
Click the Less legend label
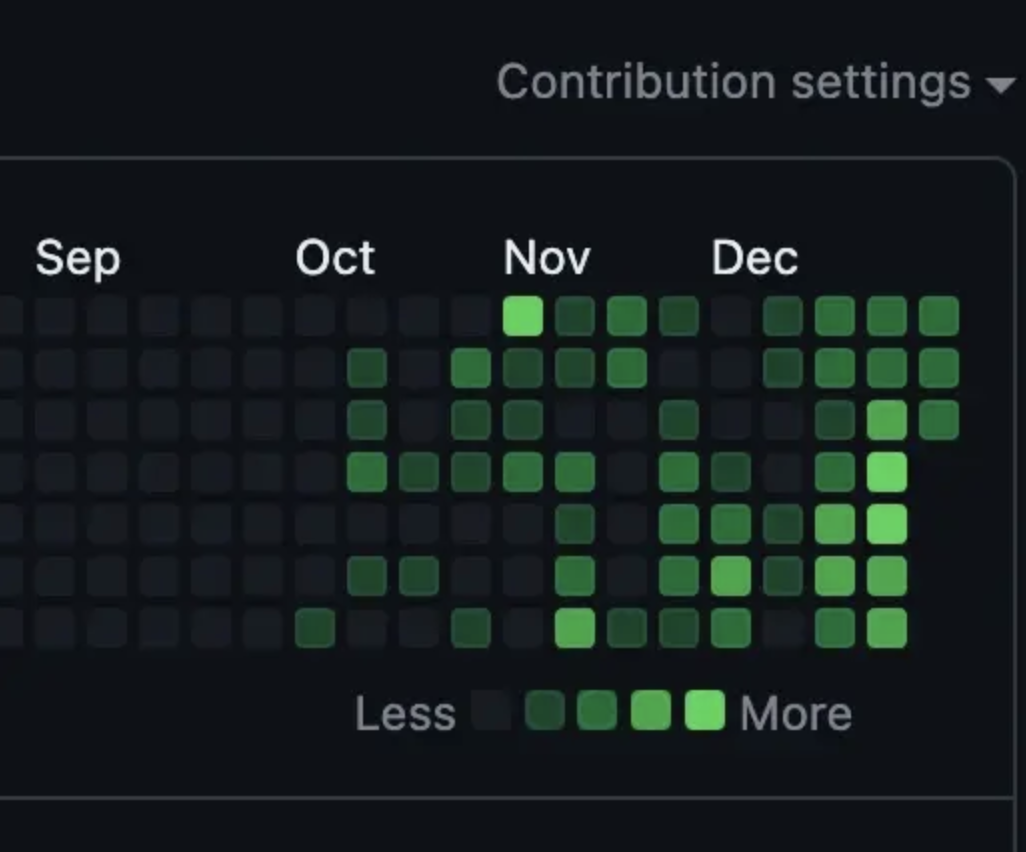405,713
